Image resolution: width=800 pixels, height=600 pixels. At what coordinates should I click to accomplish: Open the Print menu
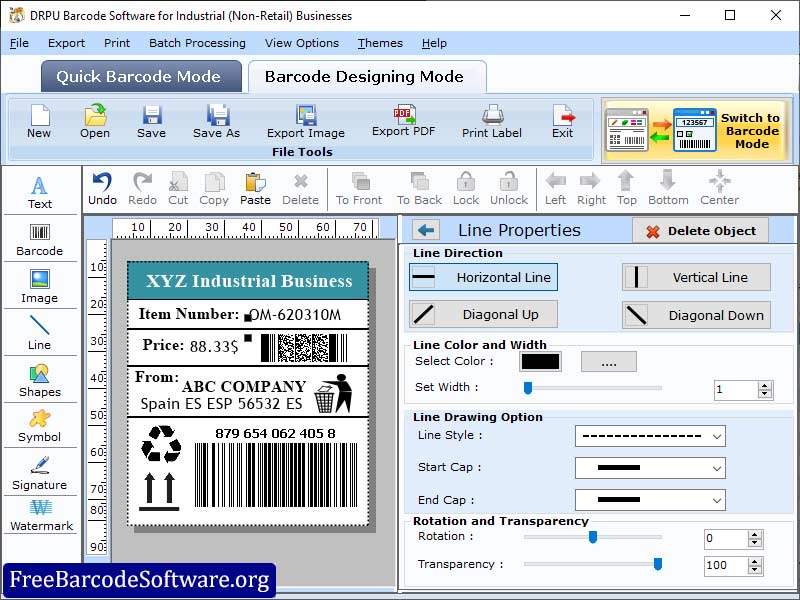click(117, 43)
